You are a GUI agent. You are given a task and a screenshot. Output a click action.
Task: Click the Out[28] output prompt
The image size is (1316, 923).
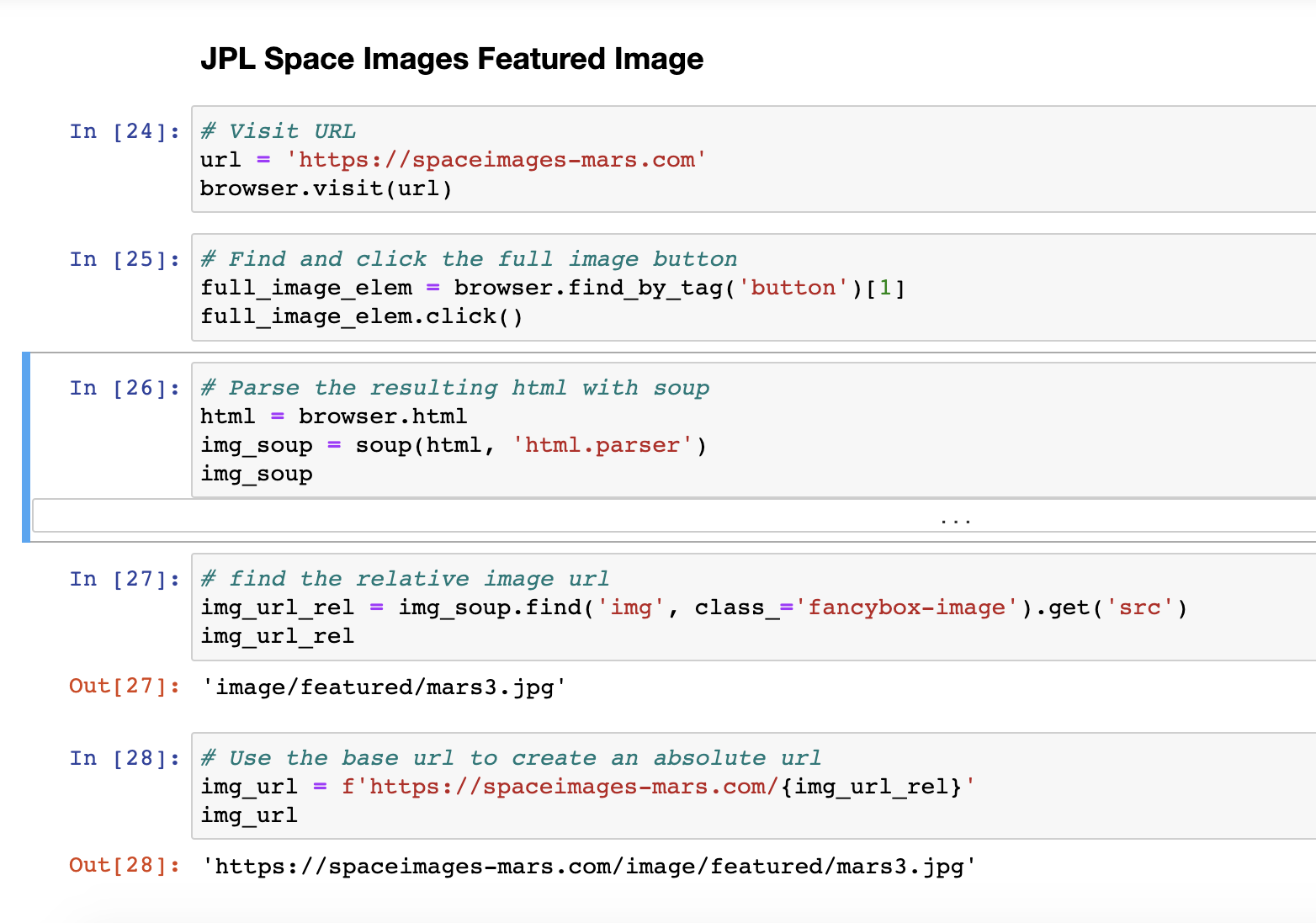coord(125,865)
